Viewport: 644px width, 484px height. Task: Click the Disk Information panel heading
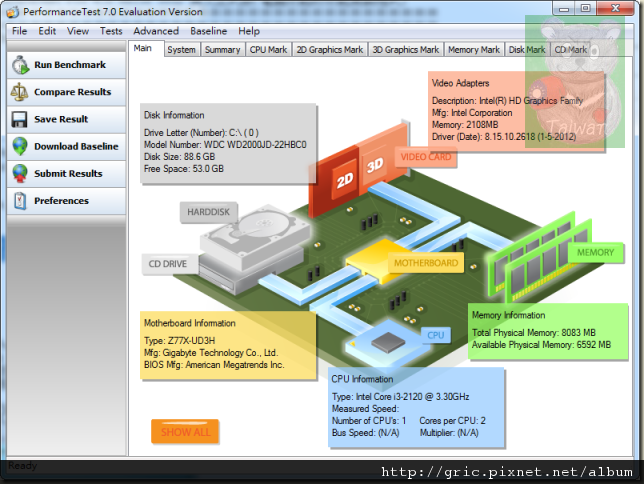[x=174, y=115]
